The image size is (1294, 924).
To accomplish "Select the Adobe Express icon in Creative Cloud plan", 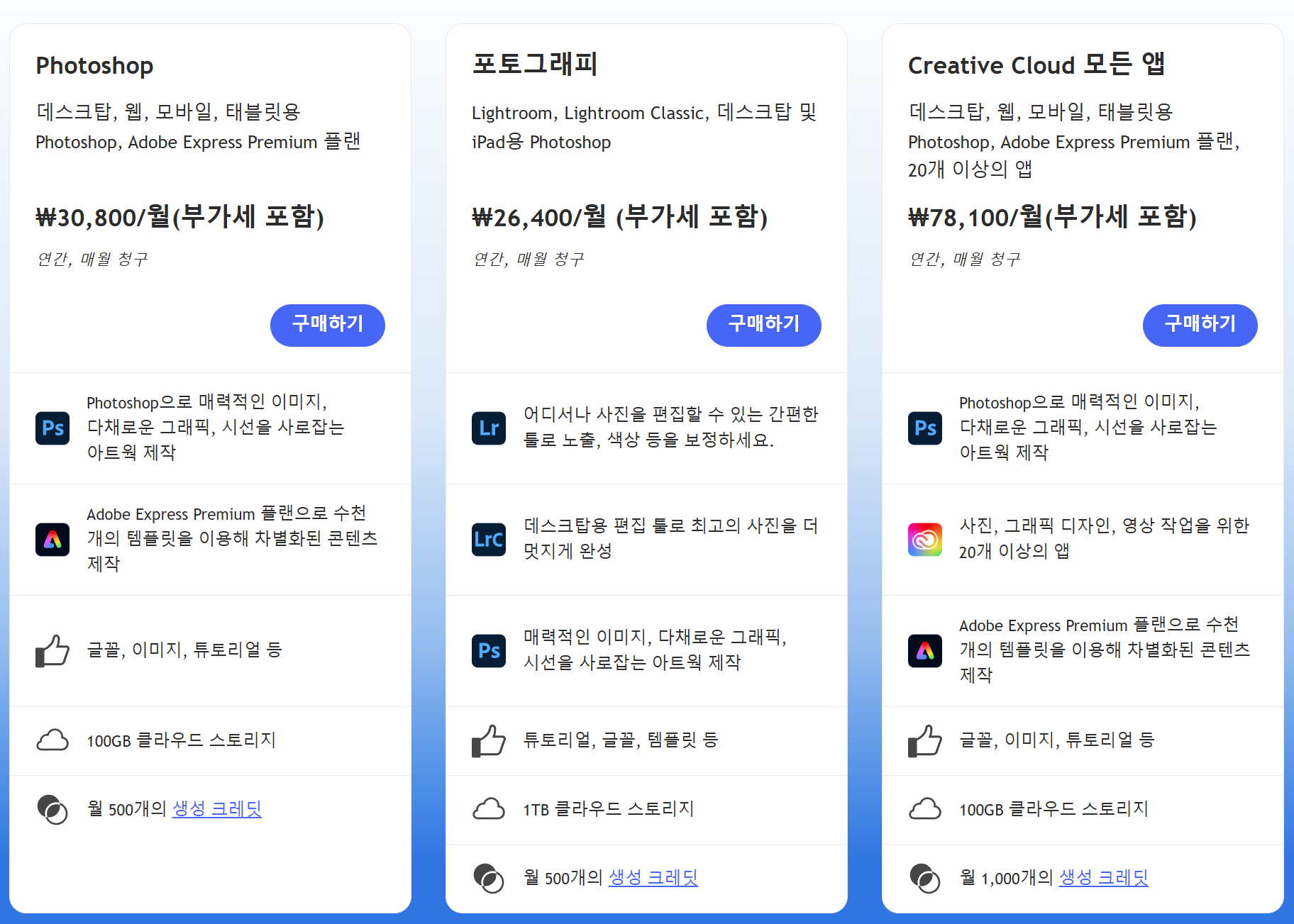I will coord(924,650).
